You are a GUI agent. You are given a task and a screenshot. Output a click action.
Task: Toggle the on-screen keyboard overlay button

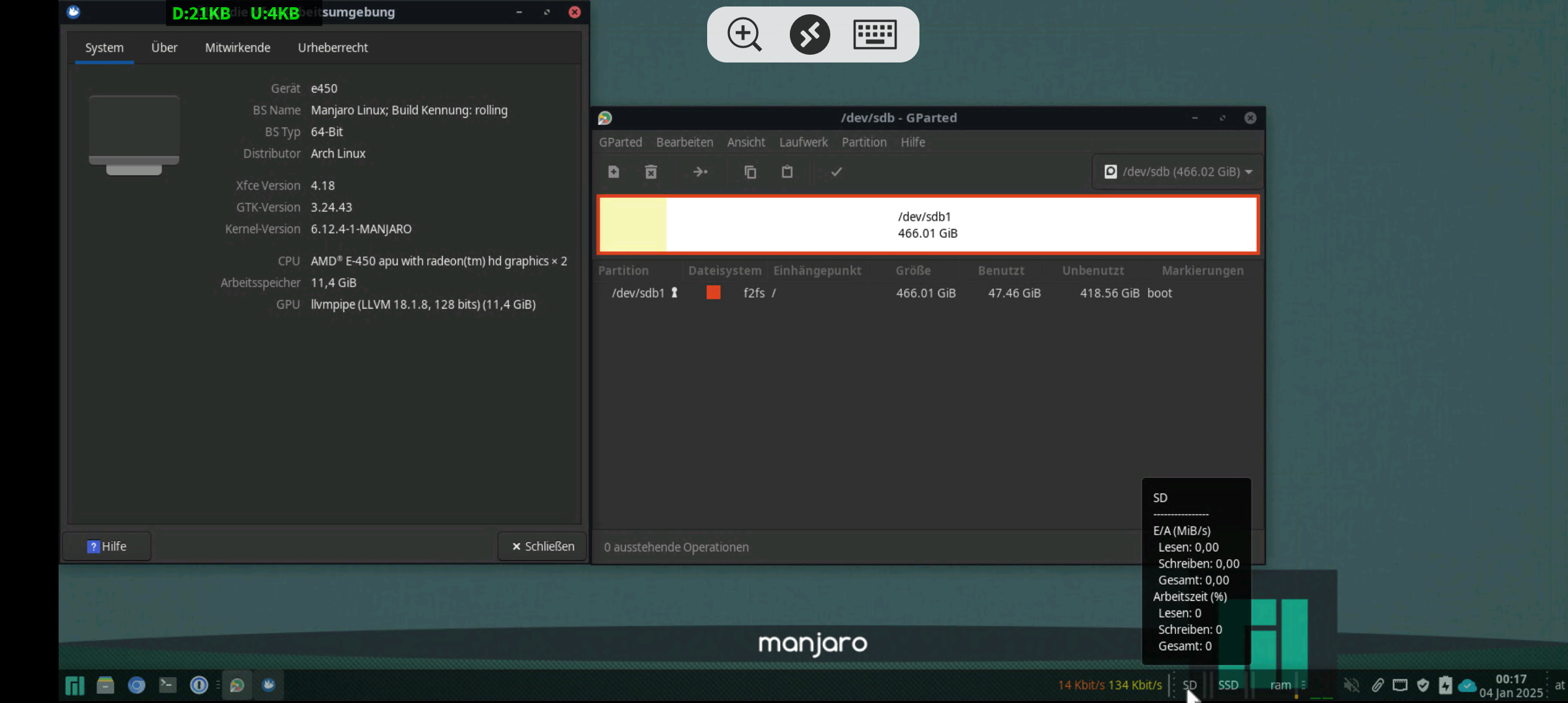point(875,34)
